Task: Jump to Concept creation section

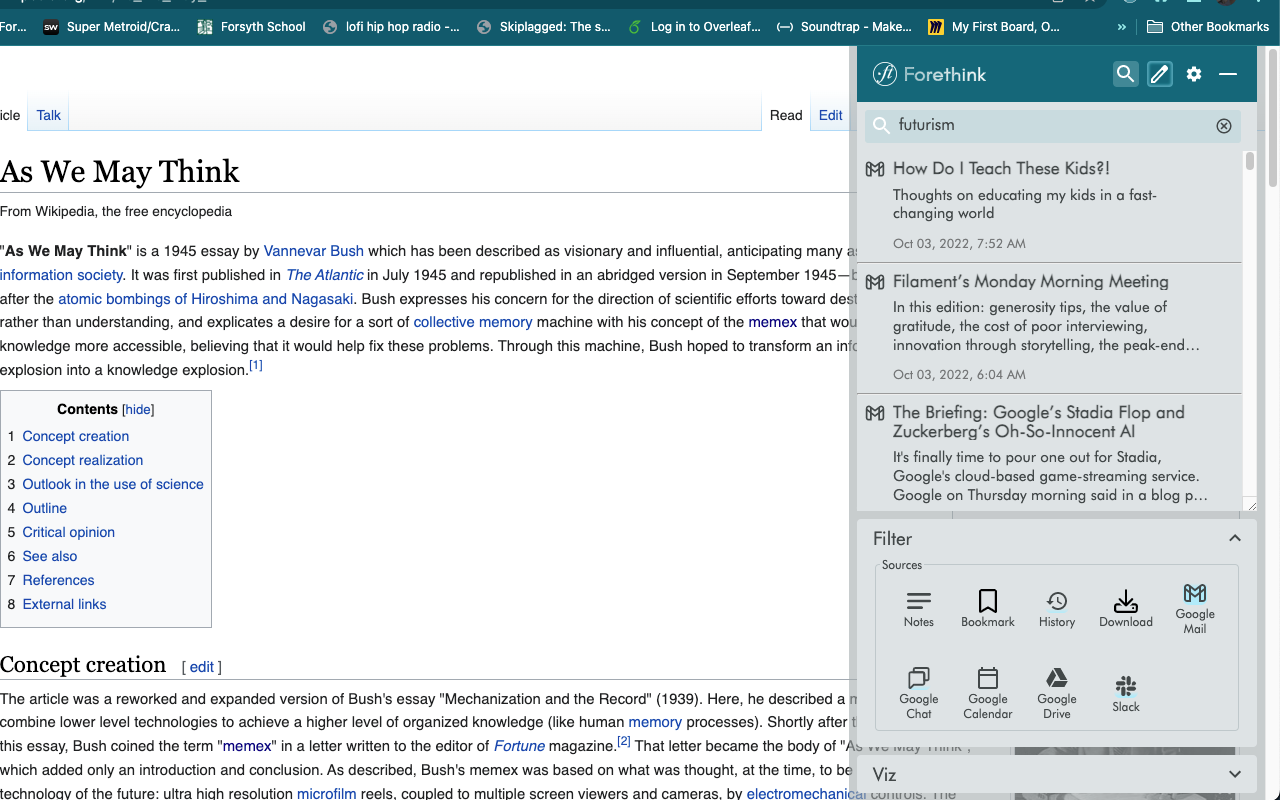Action: click(x=76, y=436)
